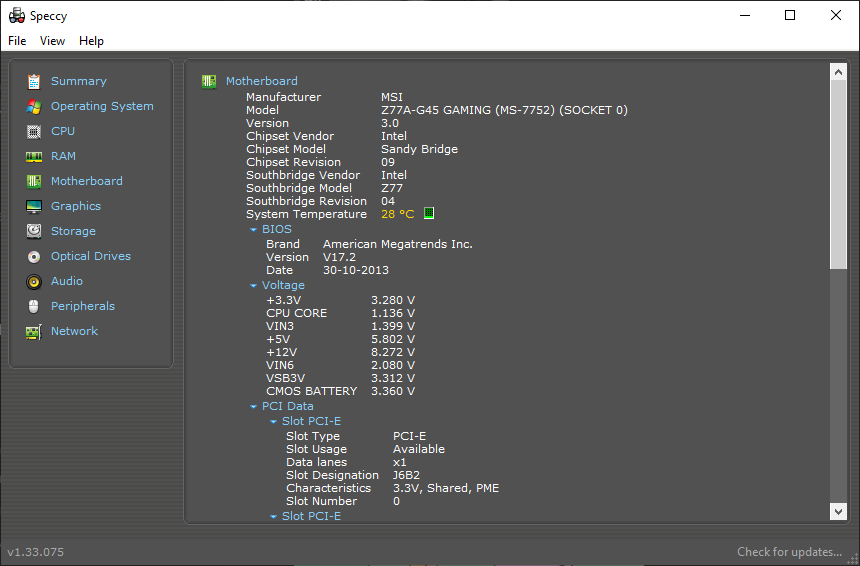Click the Chipset Model Sandy Bridge value

[420, 149]
